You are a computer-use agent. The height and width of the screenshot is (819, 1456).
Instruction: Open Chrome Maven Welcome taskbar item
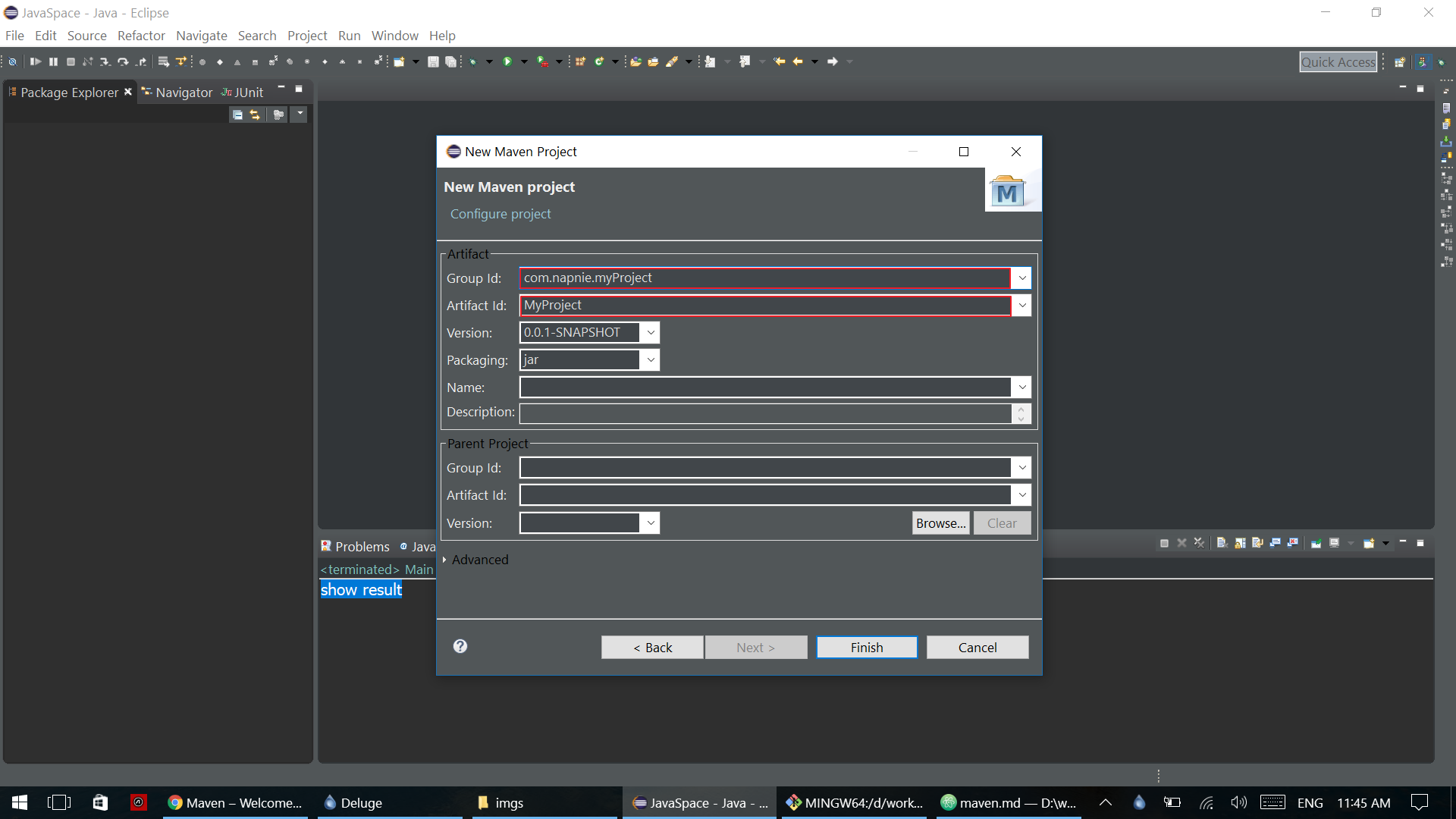coord(235,802)
